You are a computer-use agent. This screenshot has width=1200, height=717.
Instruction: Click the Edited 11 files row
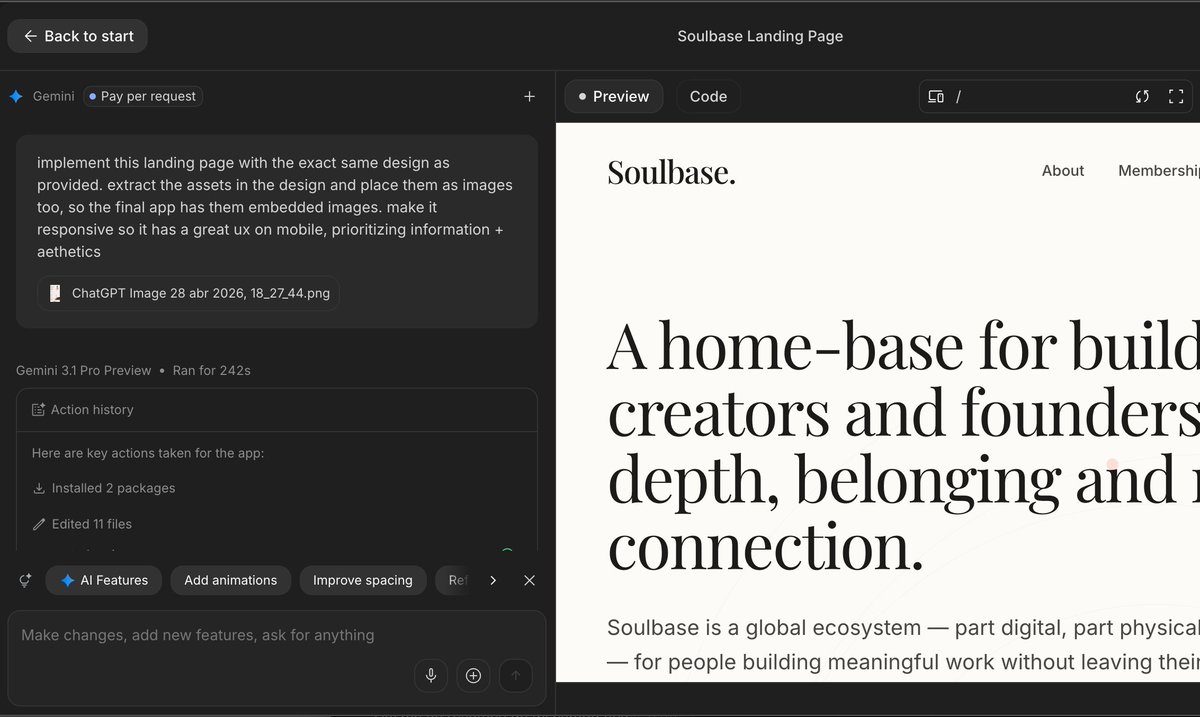coord(82,524)
